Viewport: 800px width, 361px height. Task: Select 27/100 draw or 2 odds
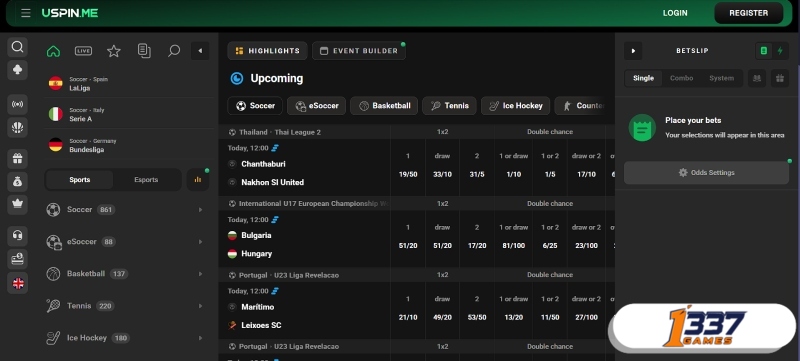coord(586,310)
